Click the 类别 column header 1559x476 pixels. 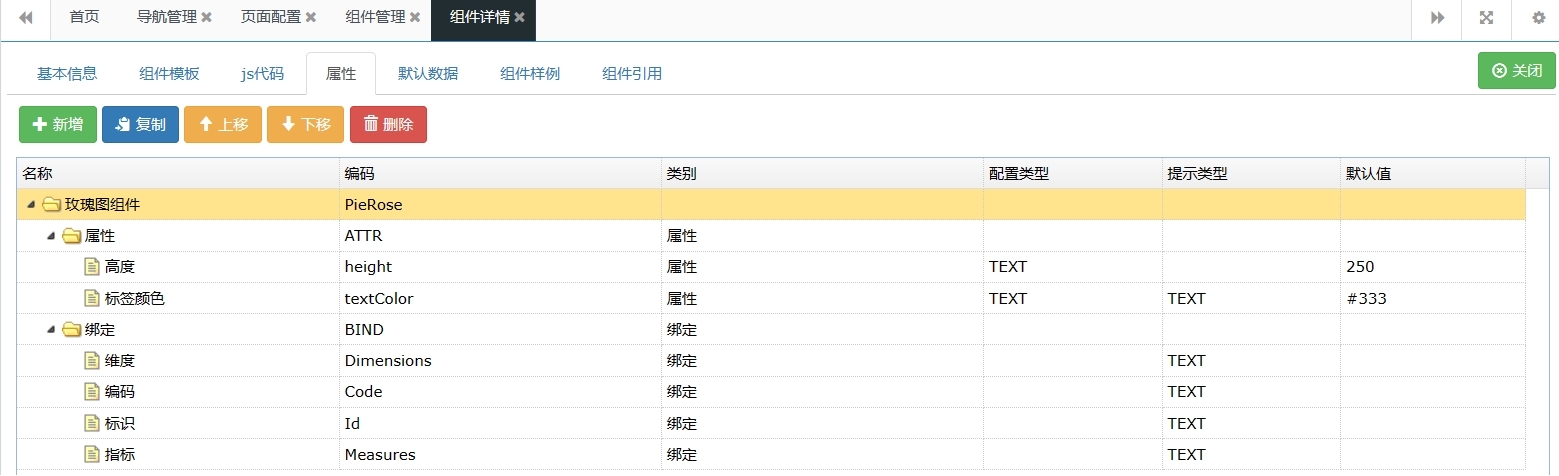[x=822, y=173]
